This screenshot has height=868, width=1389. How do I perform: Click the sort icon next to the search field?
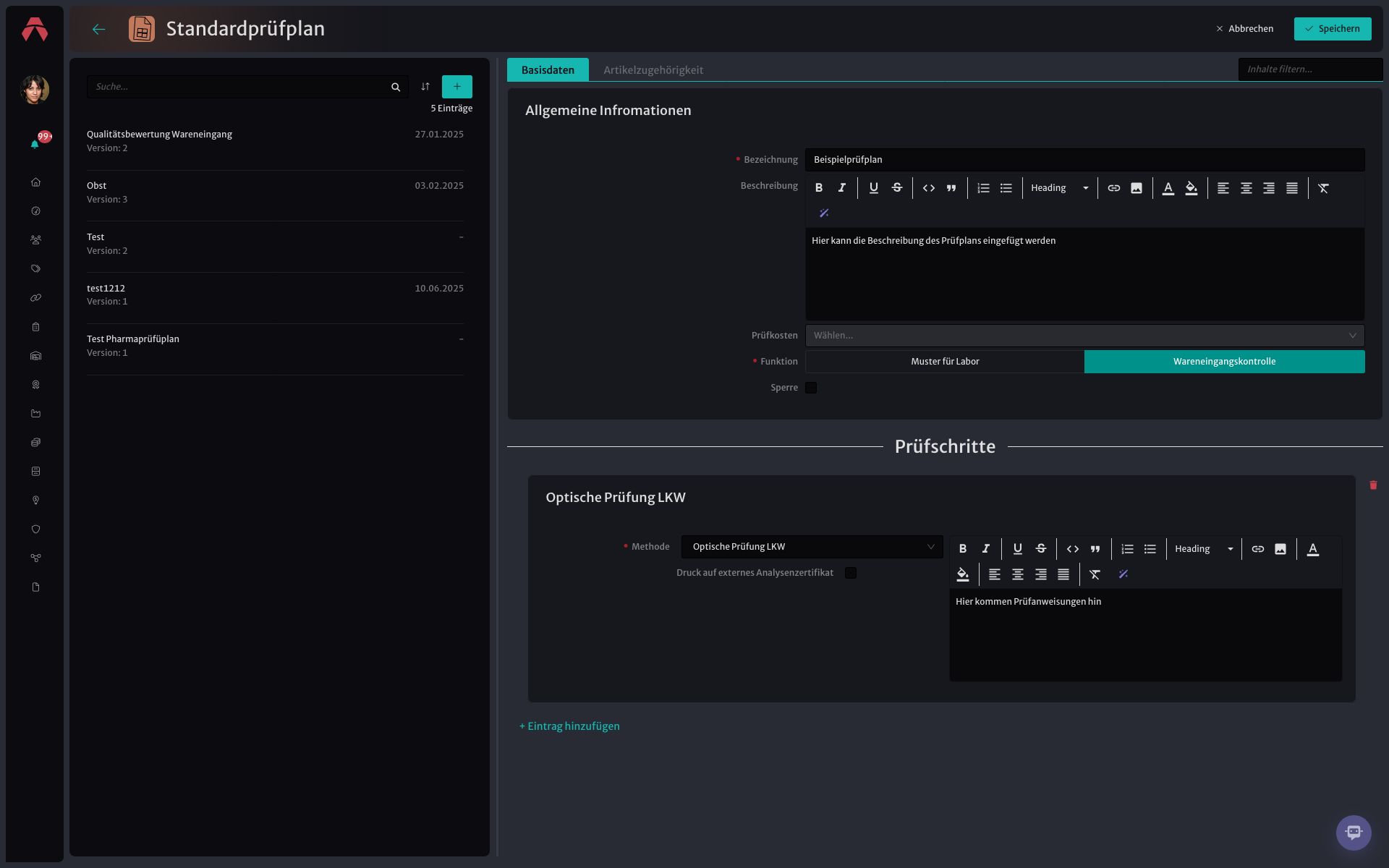click(x=425, y=87)
